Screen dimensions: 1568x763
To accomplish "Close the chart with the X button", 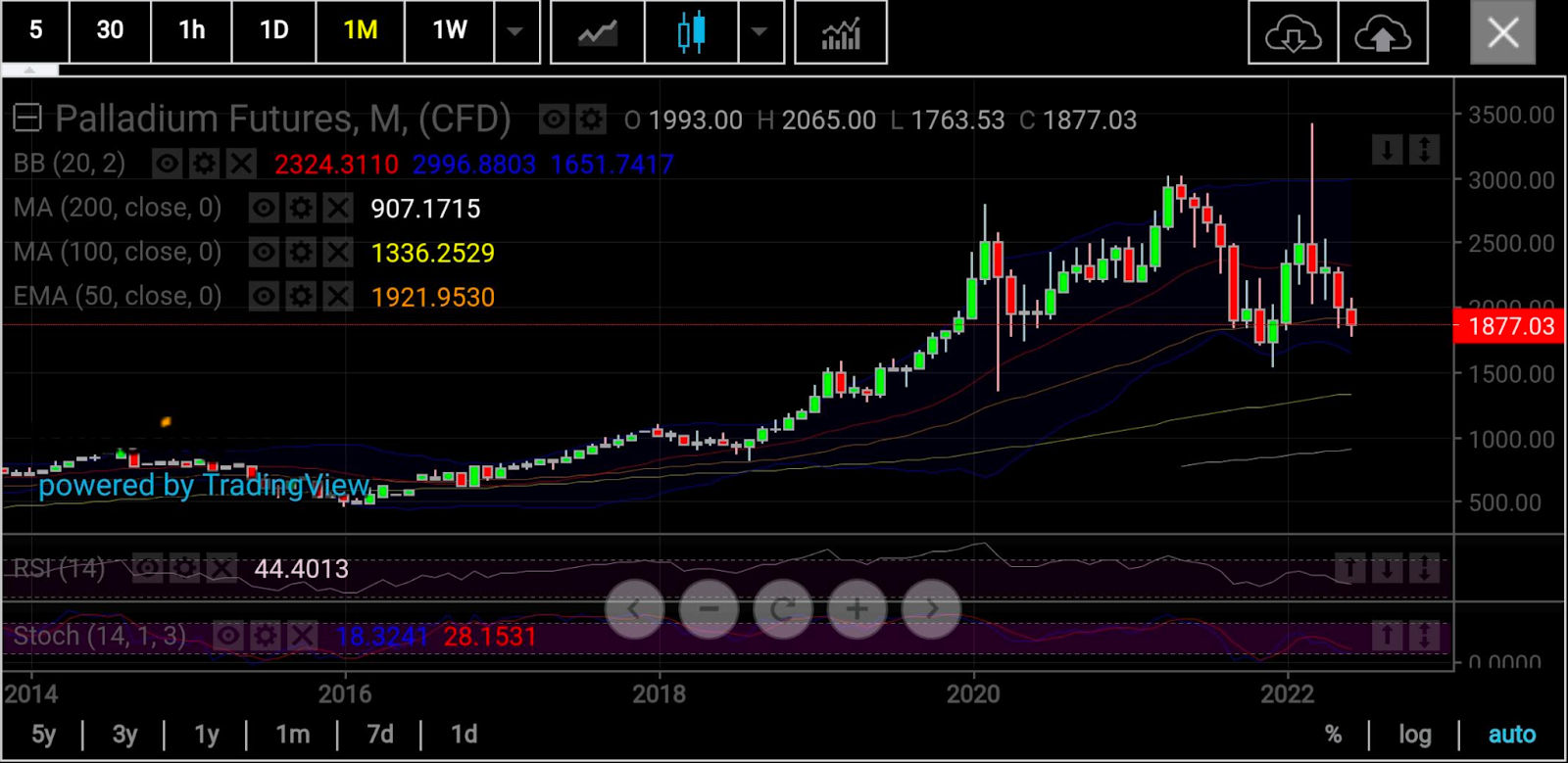I will [1502, 32].
